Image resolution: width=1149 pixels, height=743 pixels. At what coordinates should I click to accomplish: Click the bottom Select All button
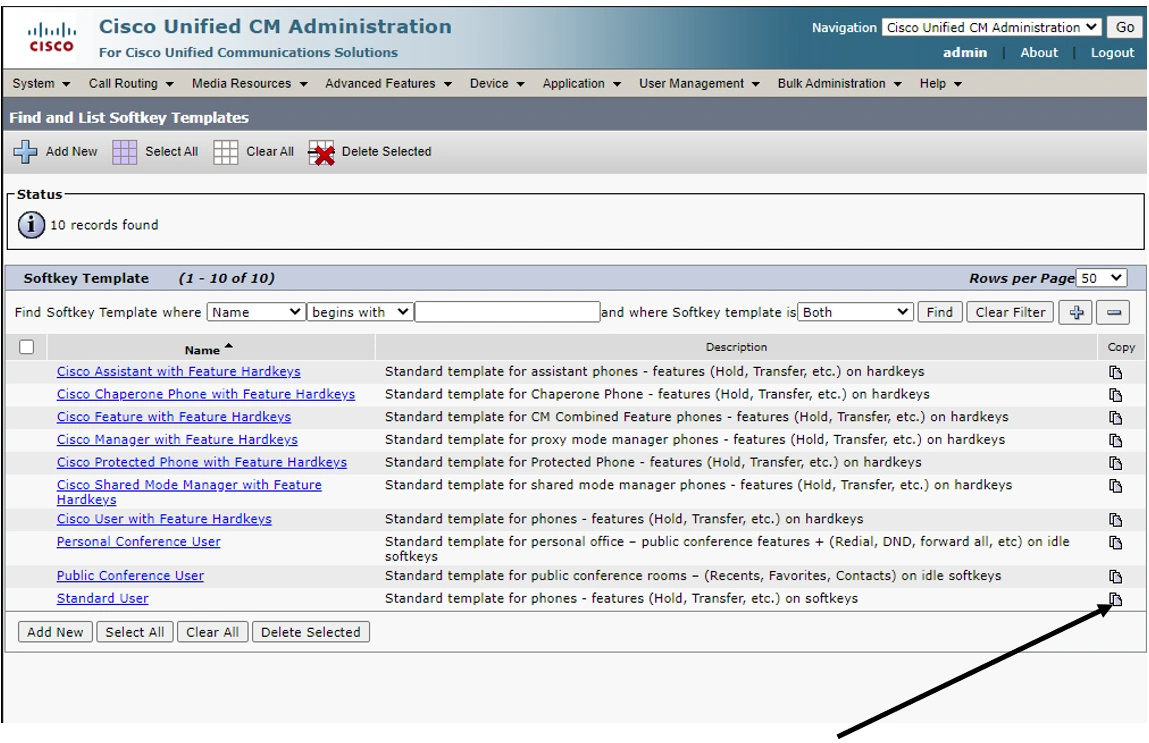coord(135,632)
